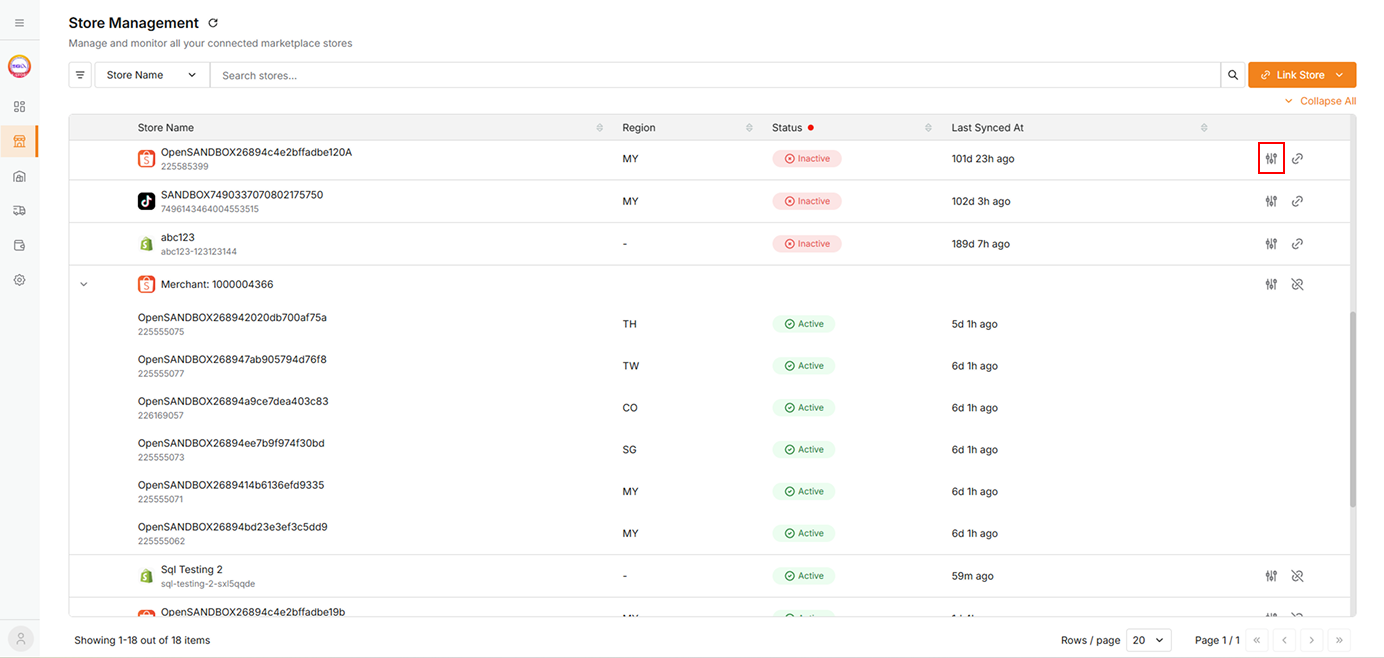The image size is (1384, 658).
Task: Click the magnifier search button
Action: (x=1233, y=75)
